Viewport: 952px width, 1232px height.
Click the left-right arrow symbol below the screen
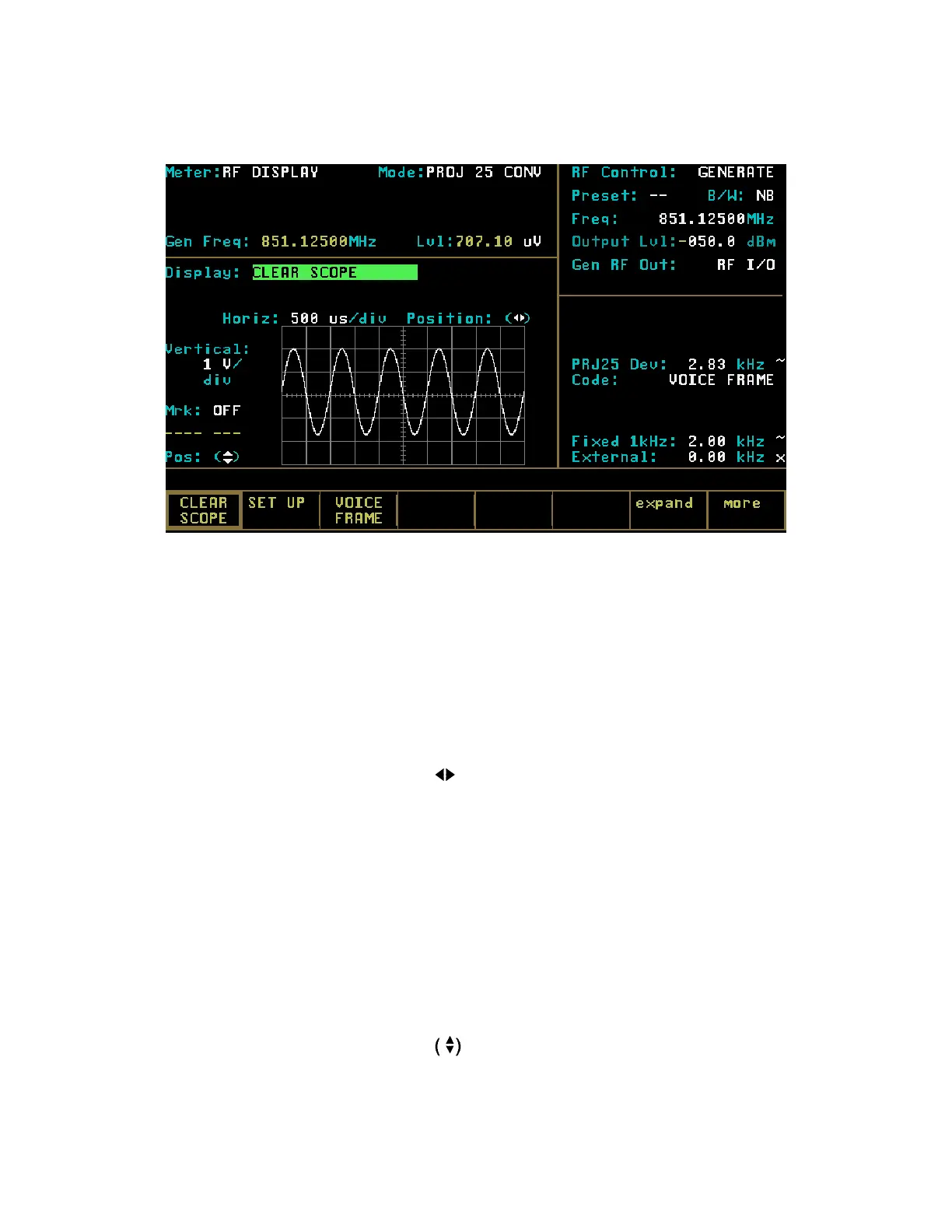pos(445,775)
